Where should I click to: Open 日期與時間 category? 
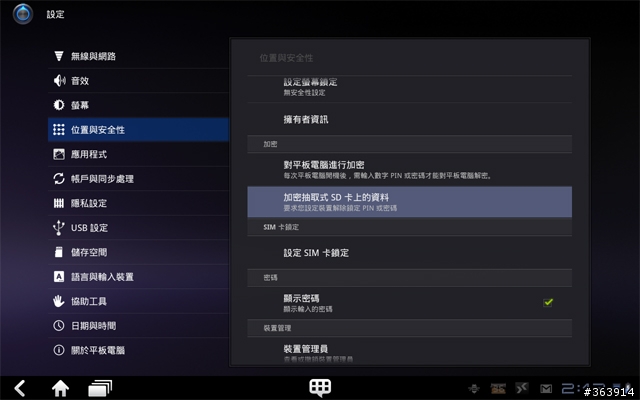tap(138, 325)
